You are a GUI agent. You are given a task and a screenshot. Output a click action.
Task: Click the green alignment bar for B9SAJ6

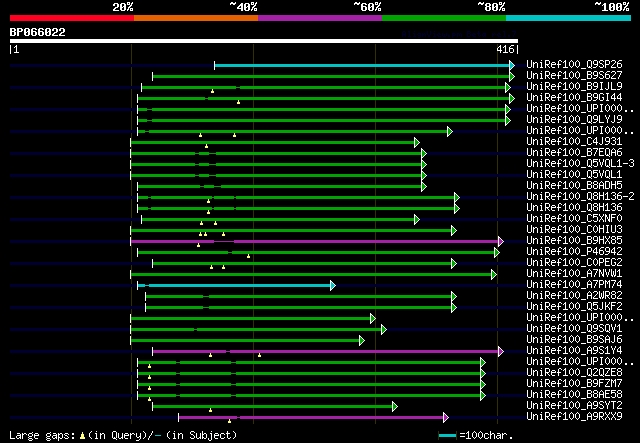(245, 341)
